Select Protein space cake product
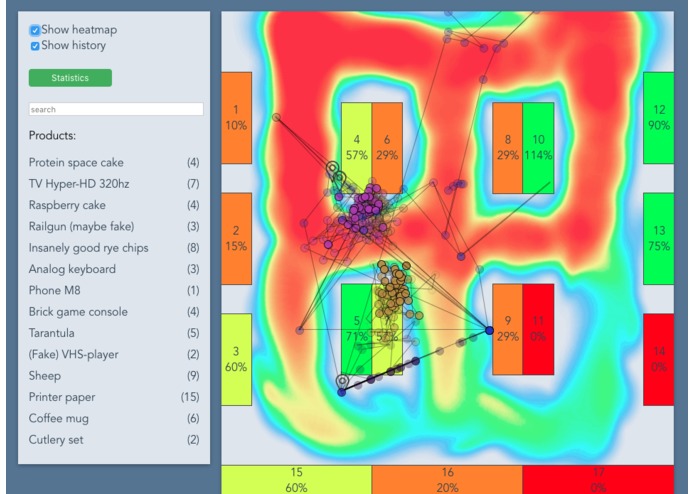This screenshot has width=695, height=494. pos(114,163)
